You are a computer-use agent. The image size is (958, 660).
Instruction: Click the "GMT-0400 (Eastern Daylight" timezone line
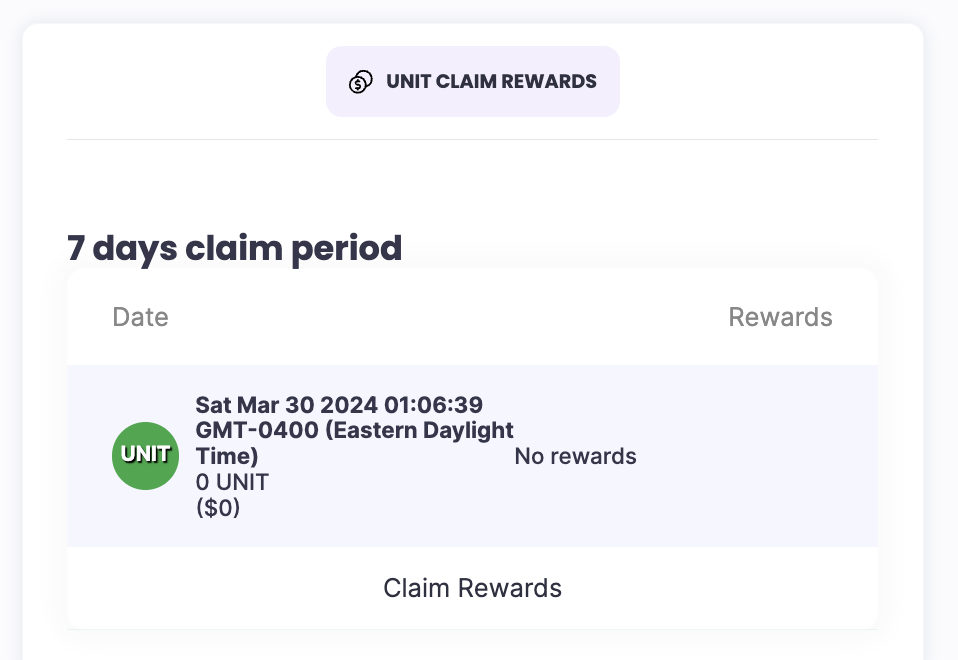coord(354,431)
